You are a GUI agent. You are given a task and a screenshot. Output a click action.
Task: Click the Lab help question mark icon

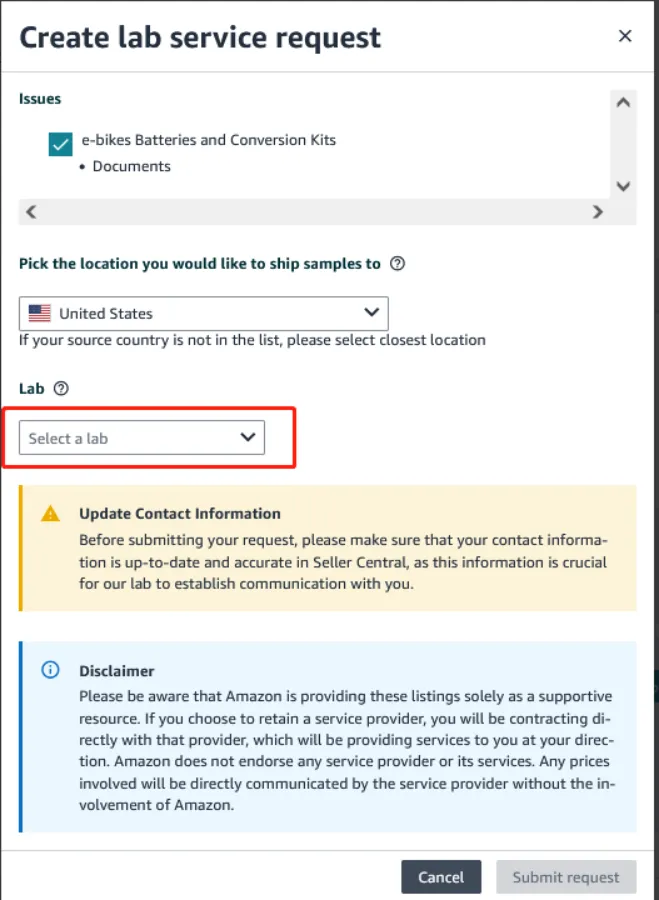point(59,388)
